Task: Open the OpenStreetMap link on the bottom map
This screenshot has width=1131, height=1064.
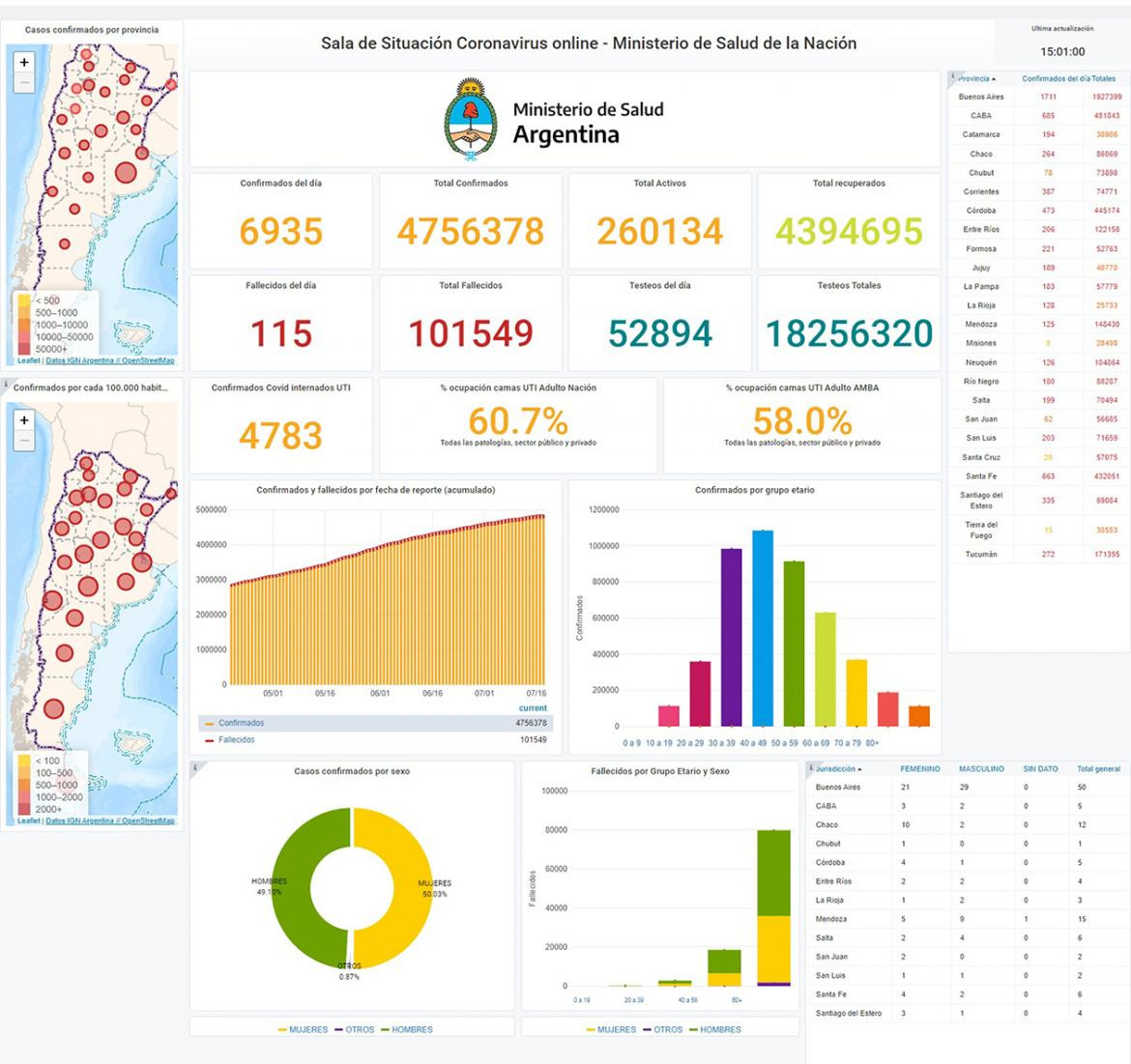Action: pos(148,820)
